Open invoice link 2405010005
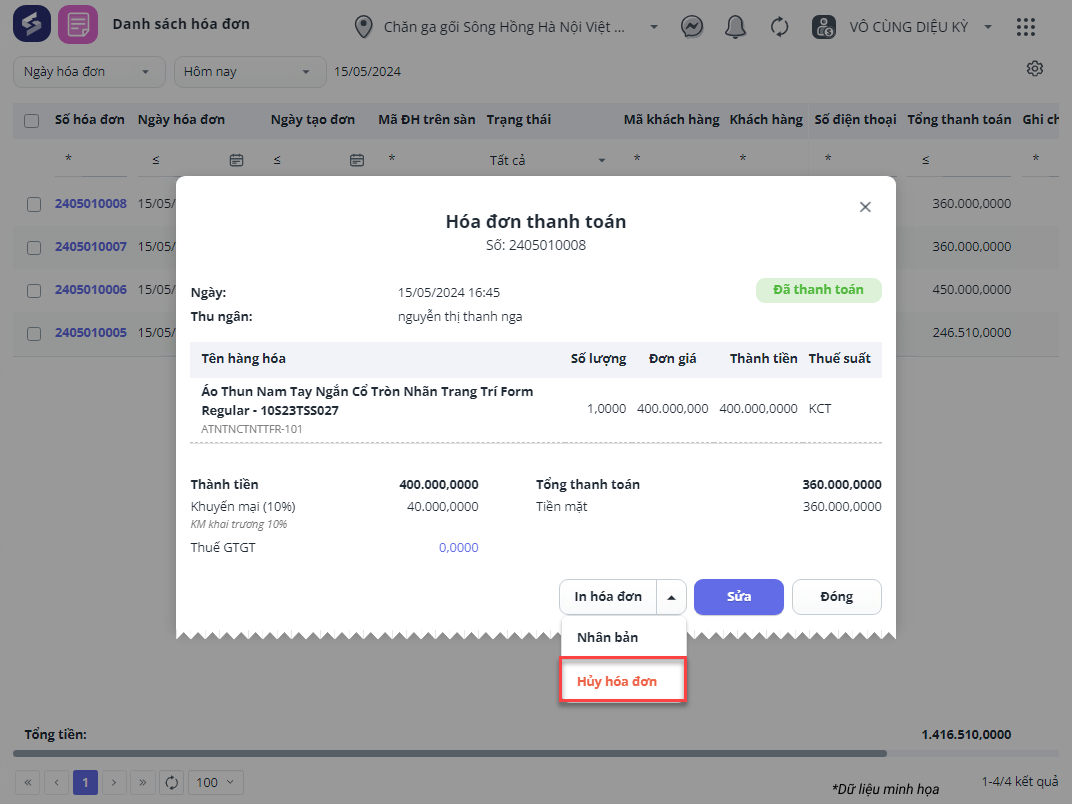 coord(91,333)
